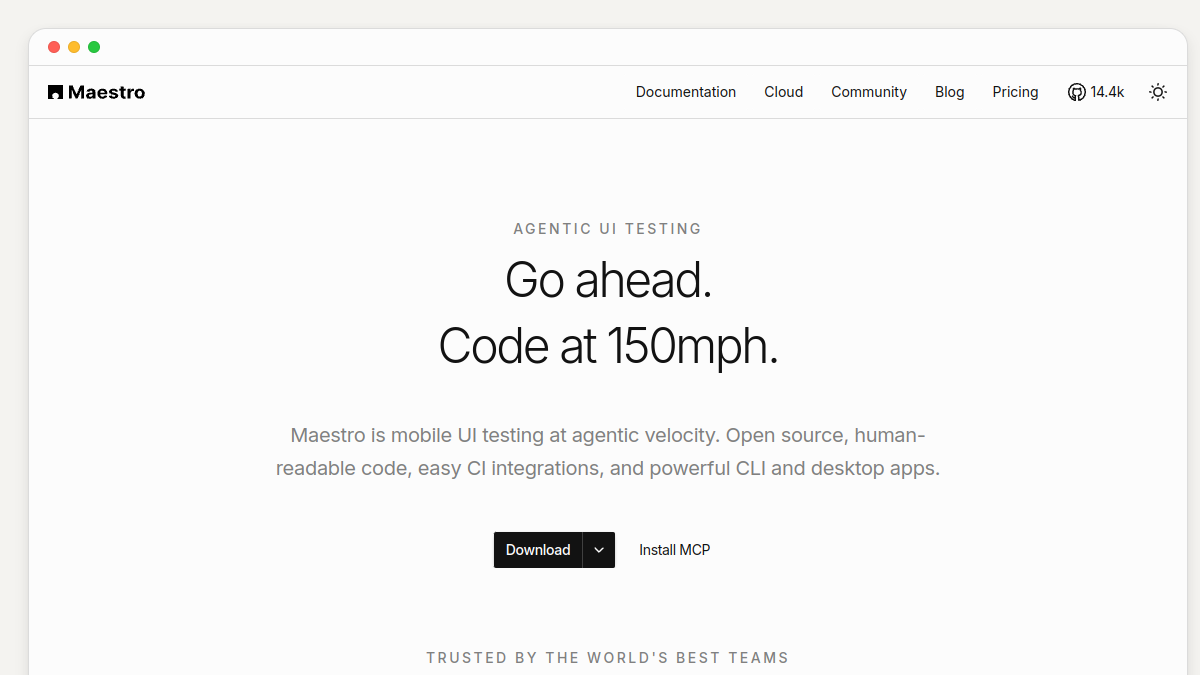Open the Documentation nav item
1200x675 pixels.
coord(686,92)
